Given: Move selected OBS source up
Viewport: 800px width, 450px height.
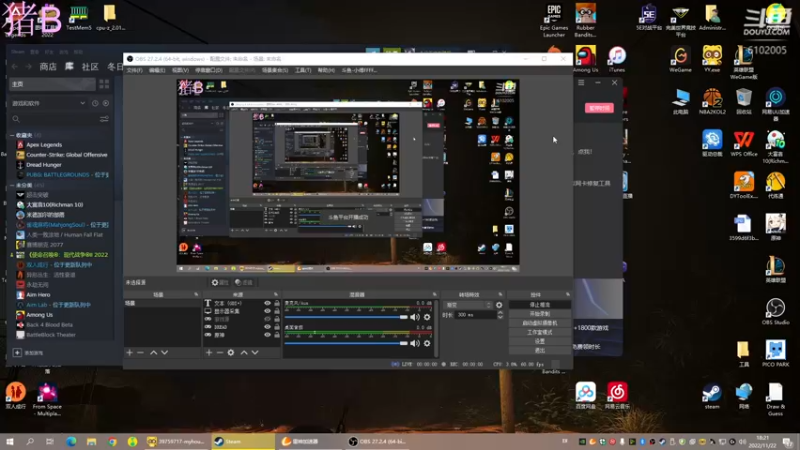Looking at the screenshot, I should pos(244,353).
